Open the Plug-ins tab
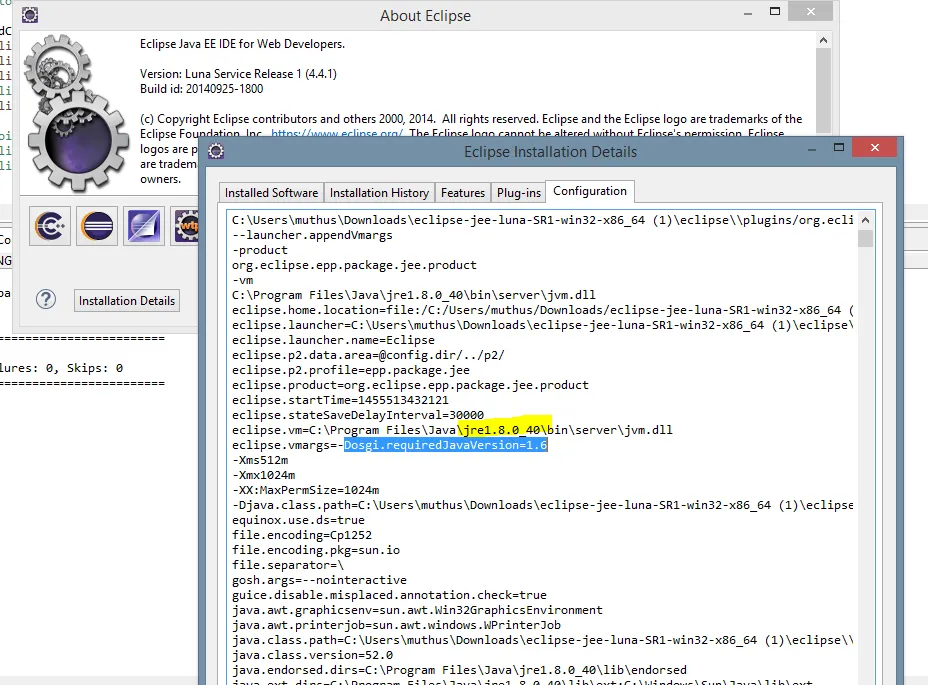The image size is (928, 685). point(518,192)
